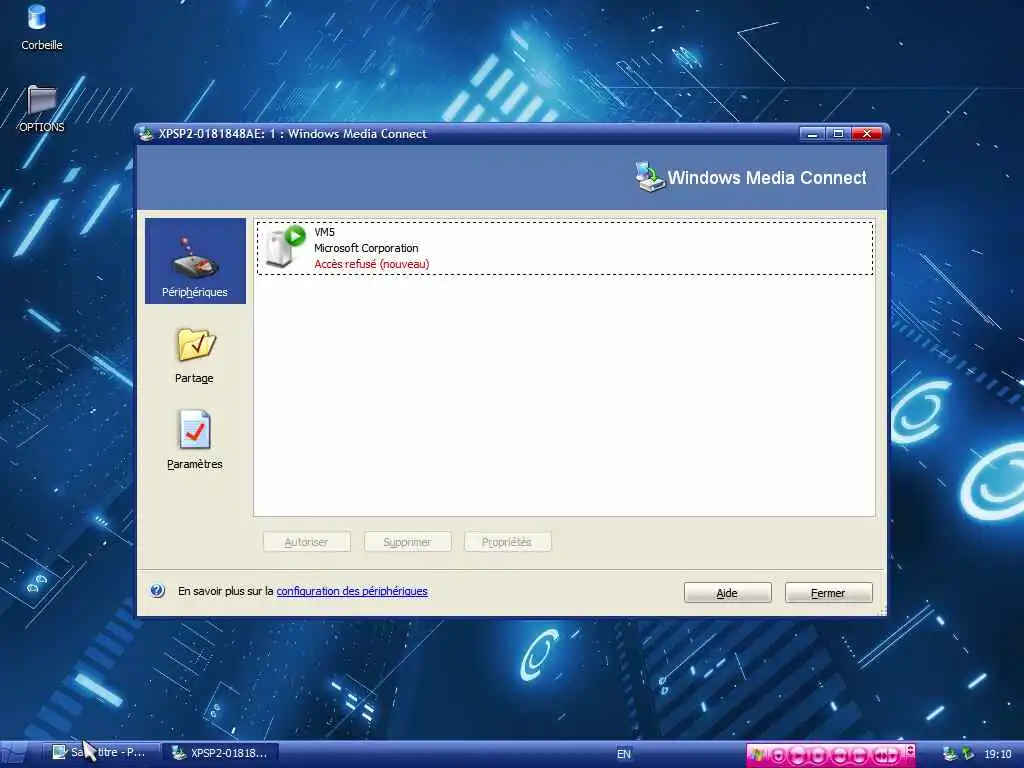Image resolution: width=1024 pixels, height=768 pixels.
Task: Open the Paramètres settings section
Action: point(195,440)
